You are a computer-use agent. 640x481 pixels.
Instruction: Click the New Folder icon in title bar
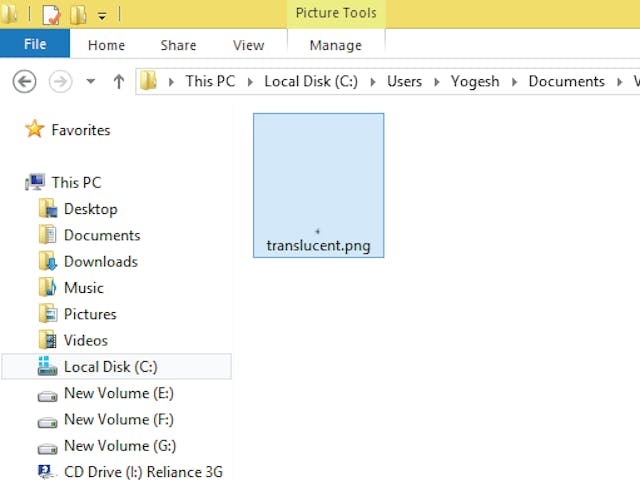coord(79,15)
